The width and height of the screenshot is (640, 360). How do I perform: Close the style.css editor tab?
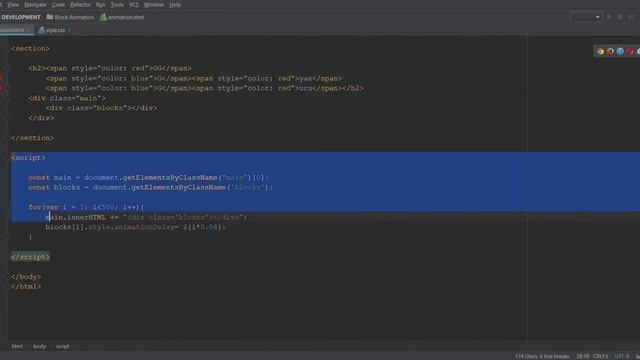pyautogui.click(x=69, y=30)
